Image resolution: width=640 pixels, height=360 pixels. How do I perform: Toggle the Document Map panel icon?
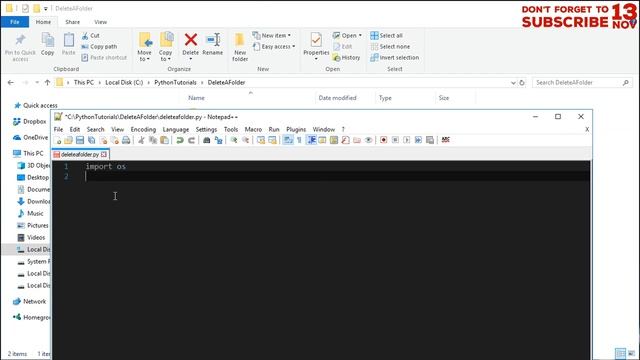[334, 140]
